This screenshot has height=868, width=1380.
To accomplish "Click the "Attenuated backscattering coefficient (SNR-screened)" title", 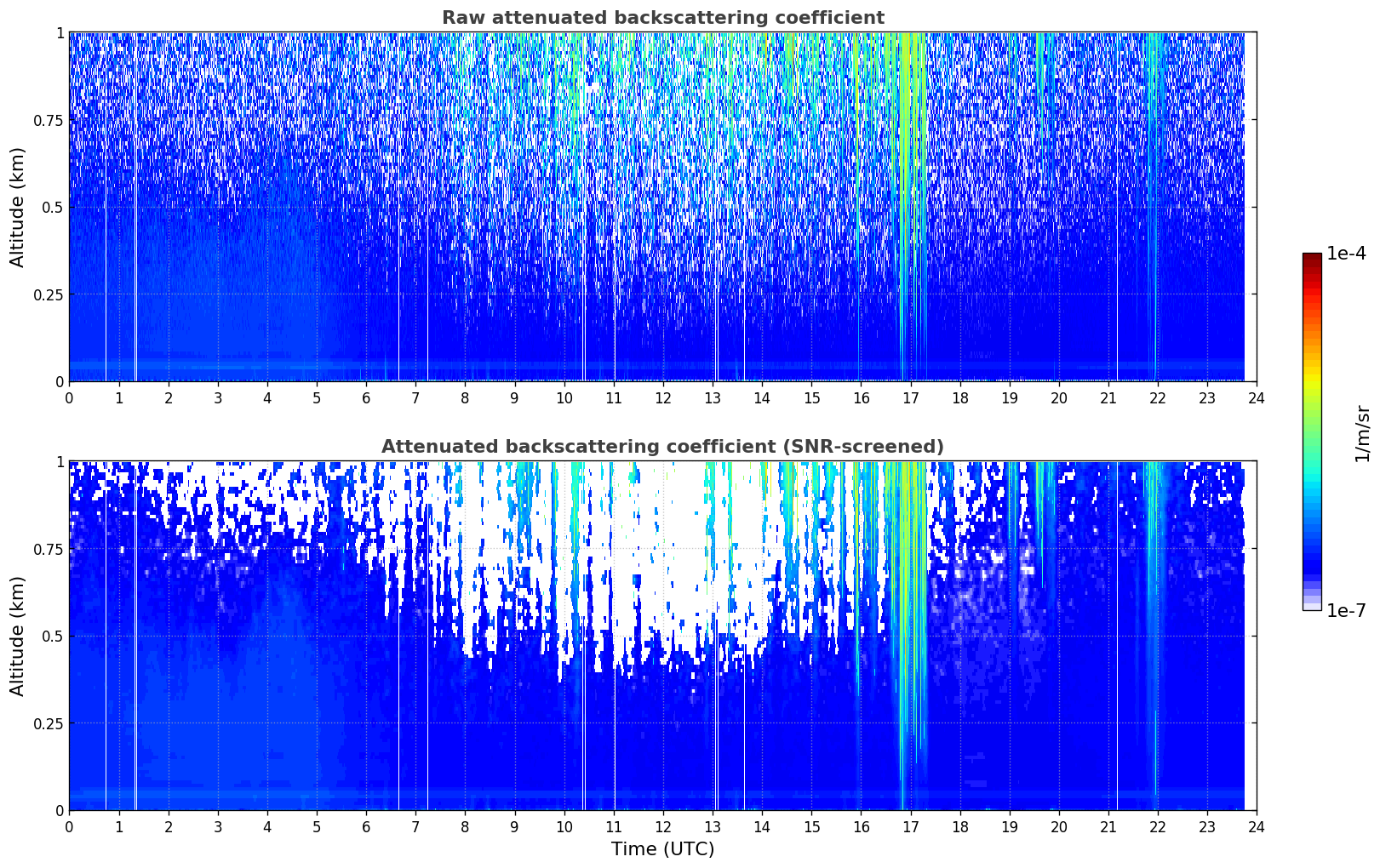I will click(662, 447).
